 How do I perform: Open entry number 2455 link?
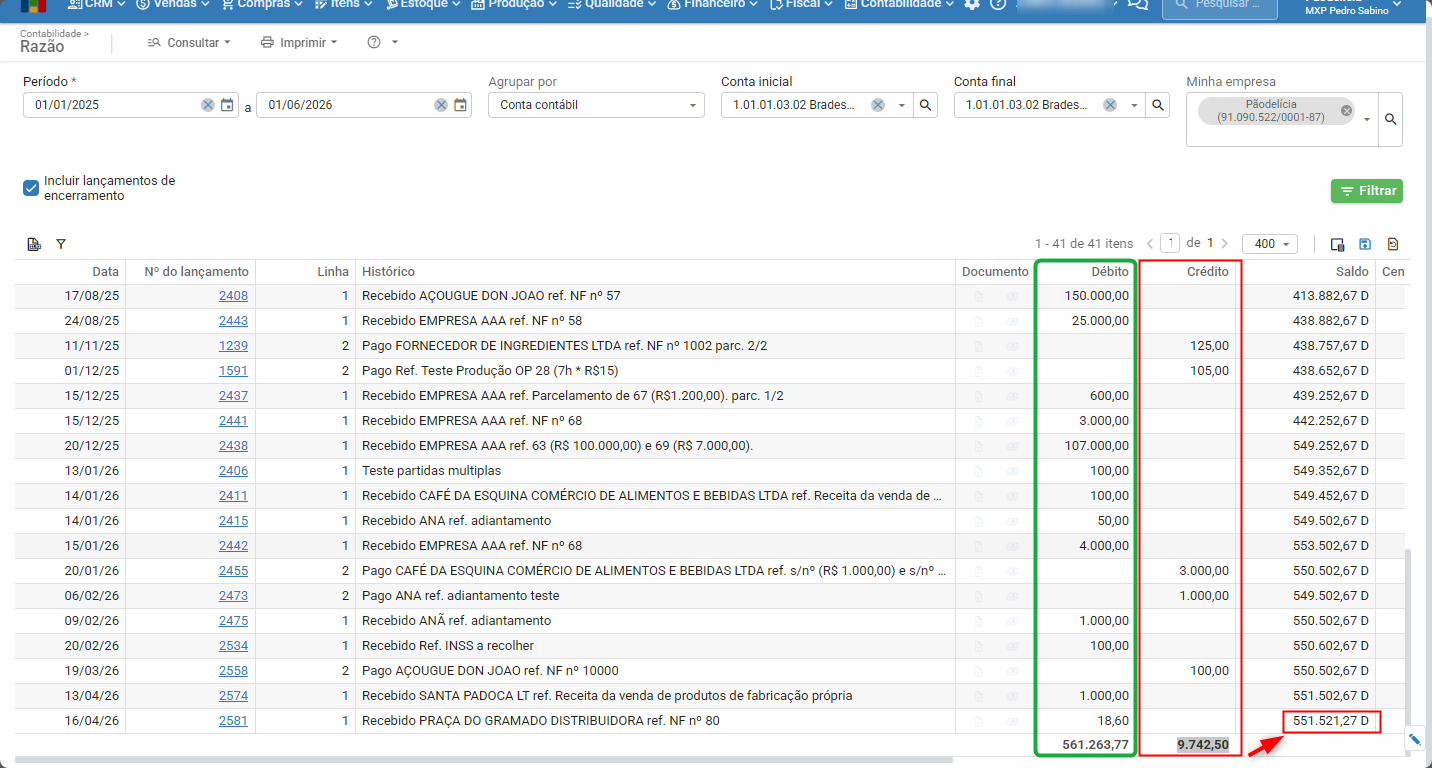click(x=233, y=571)
